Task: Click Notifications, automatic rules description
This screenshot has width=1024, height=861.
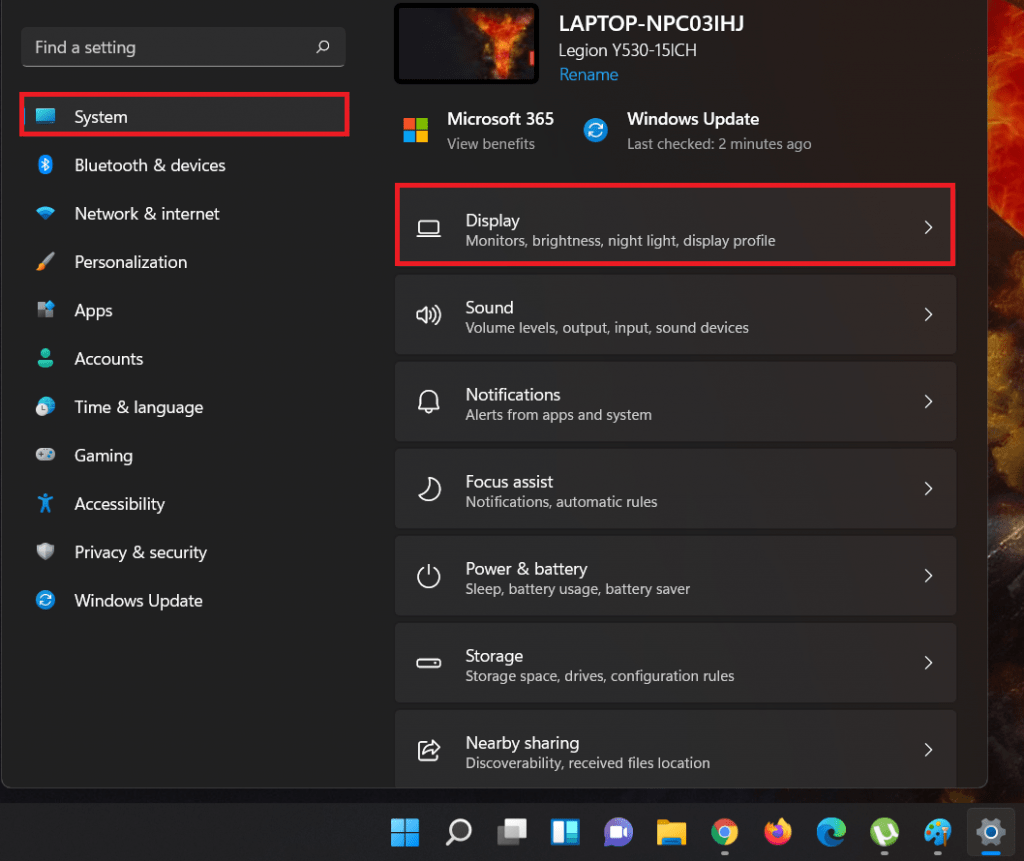Action: pos(561,502)
